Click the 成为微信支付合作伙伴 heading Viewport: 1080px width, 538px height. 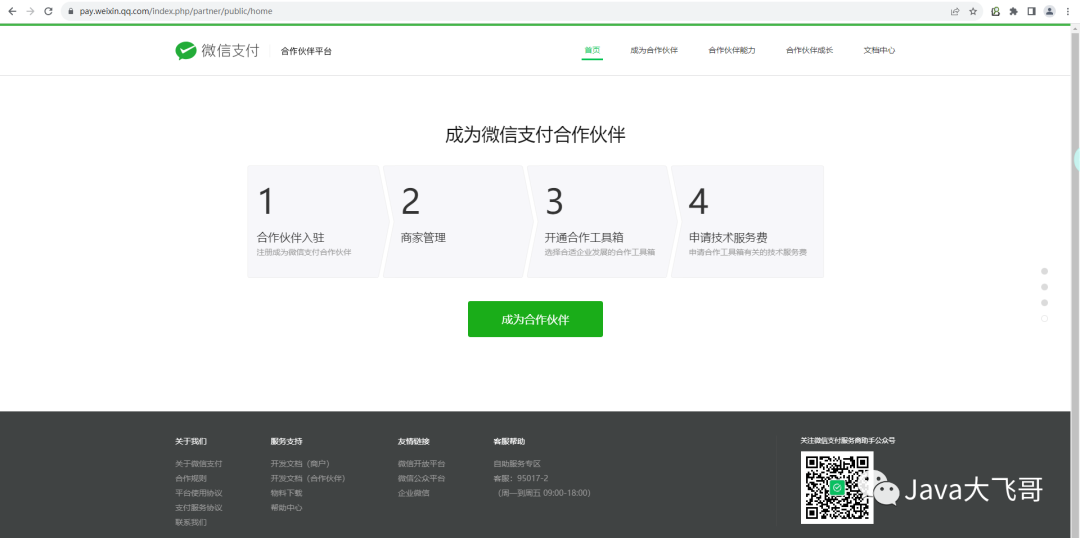point(535,134)
